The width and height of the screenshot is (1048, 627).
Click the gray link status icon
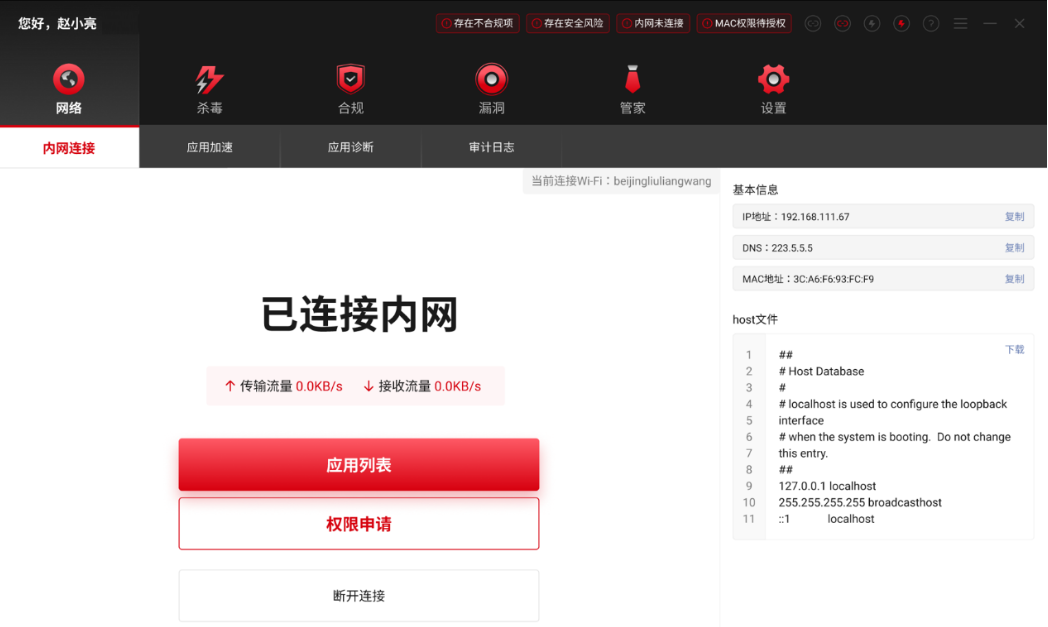tap(813, 23)
